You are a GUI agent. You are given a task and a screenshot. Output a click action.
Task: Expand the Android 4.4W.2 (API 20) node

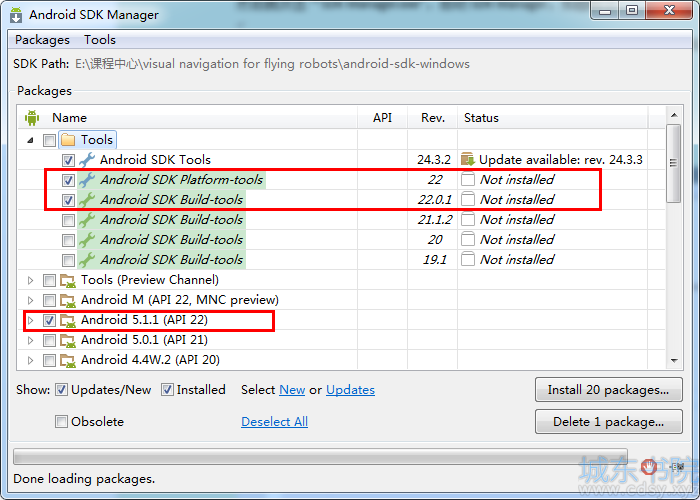point(30,360)
